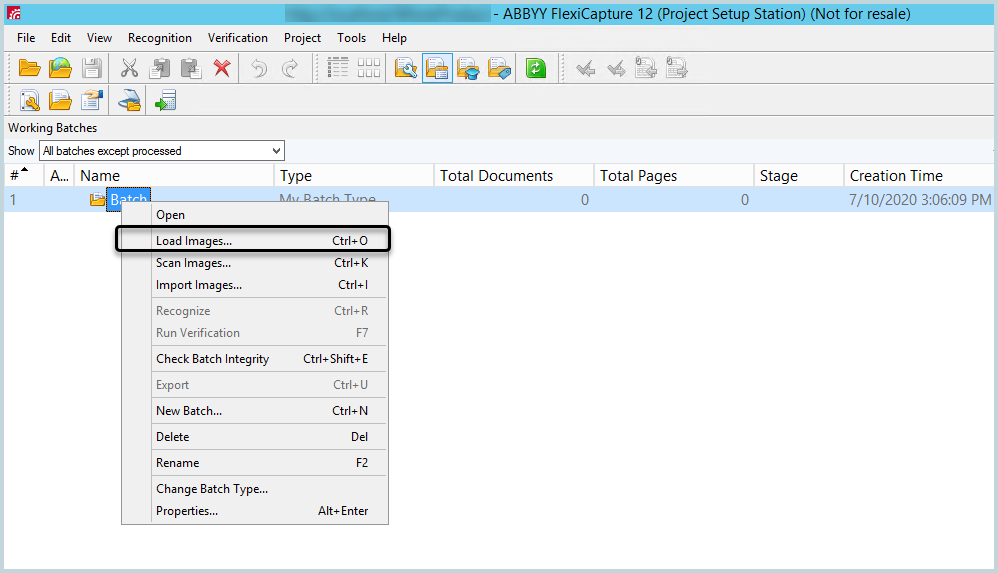Viewport: 998px width, 573px height.
Task: Click the gray document with right arrow icon
Action: tap(677, 68)
